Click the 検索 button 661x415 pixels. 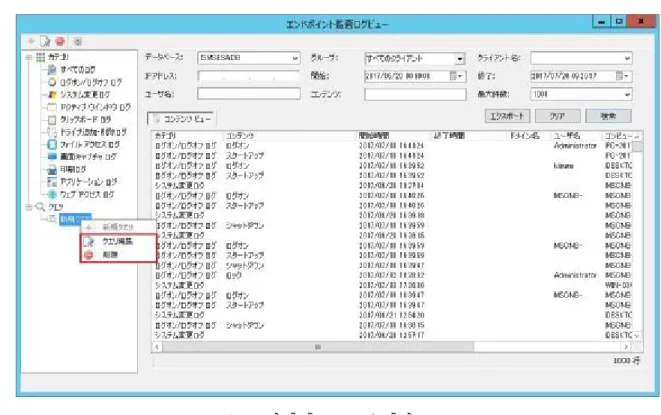pyautogui.click(x=608, y=116)
